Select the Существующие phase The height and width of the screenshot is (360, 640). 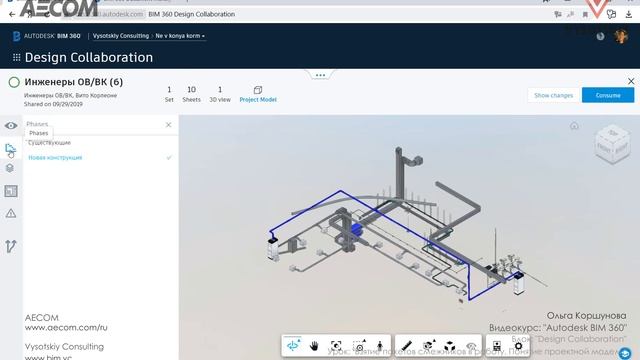pyautogui.click(x=49, y=142)
